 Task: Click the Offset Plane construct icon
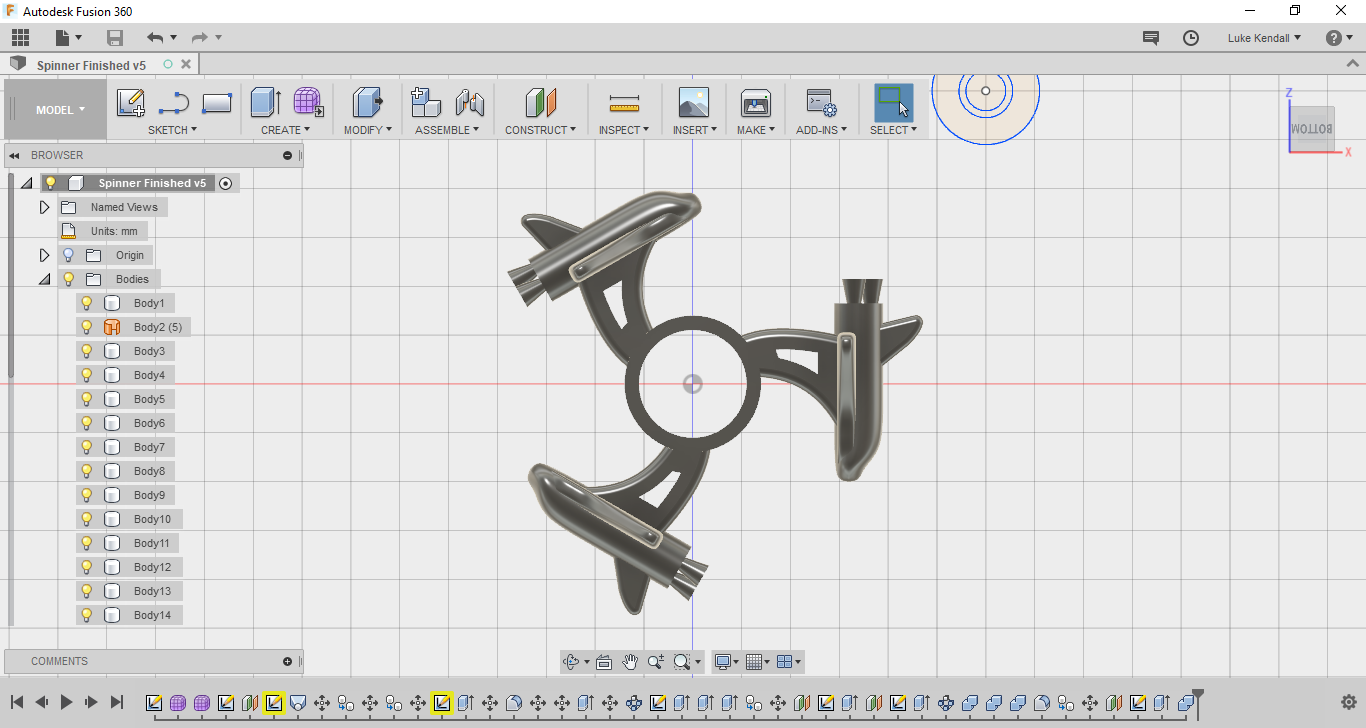(540, 102)
